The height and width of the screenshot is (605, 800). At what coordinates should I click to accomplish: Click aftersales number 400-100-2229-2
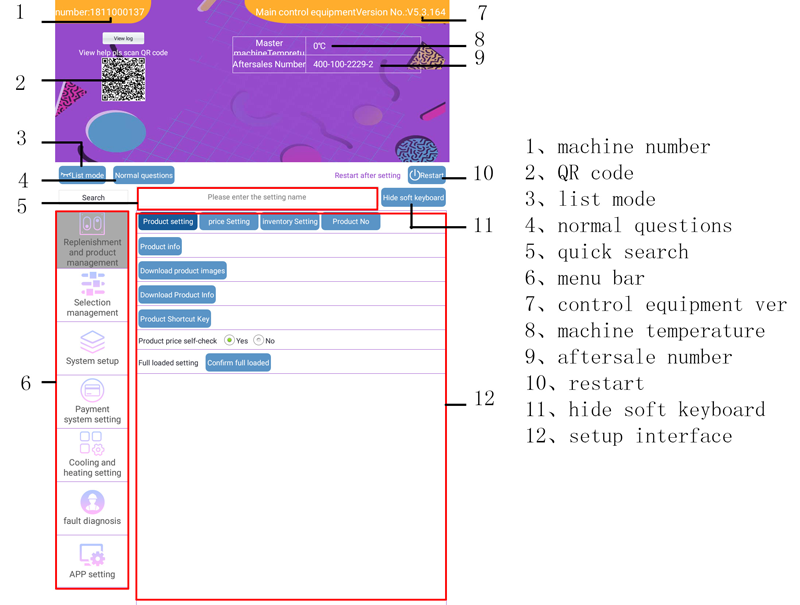(343, 64)
